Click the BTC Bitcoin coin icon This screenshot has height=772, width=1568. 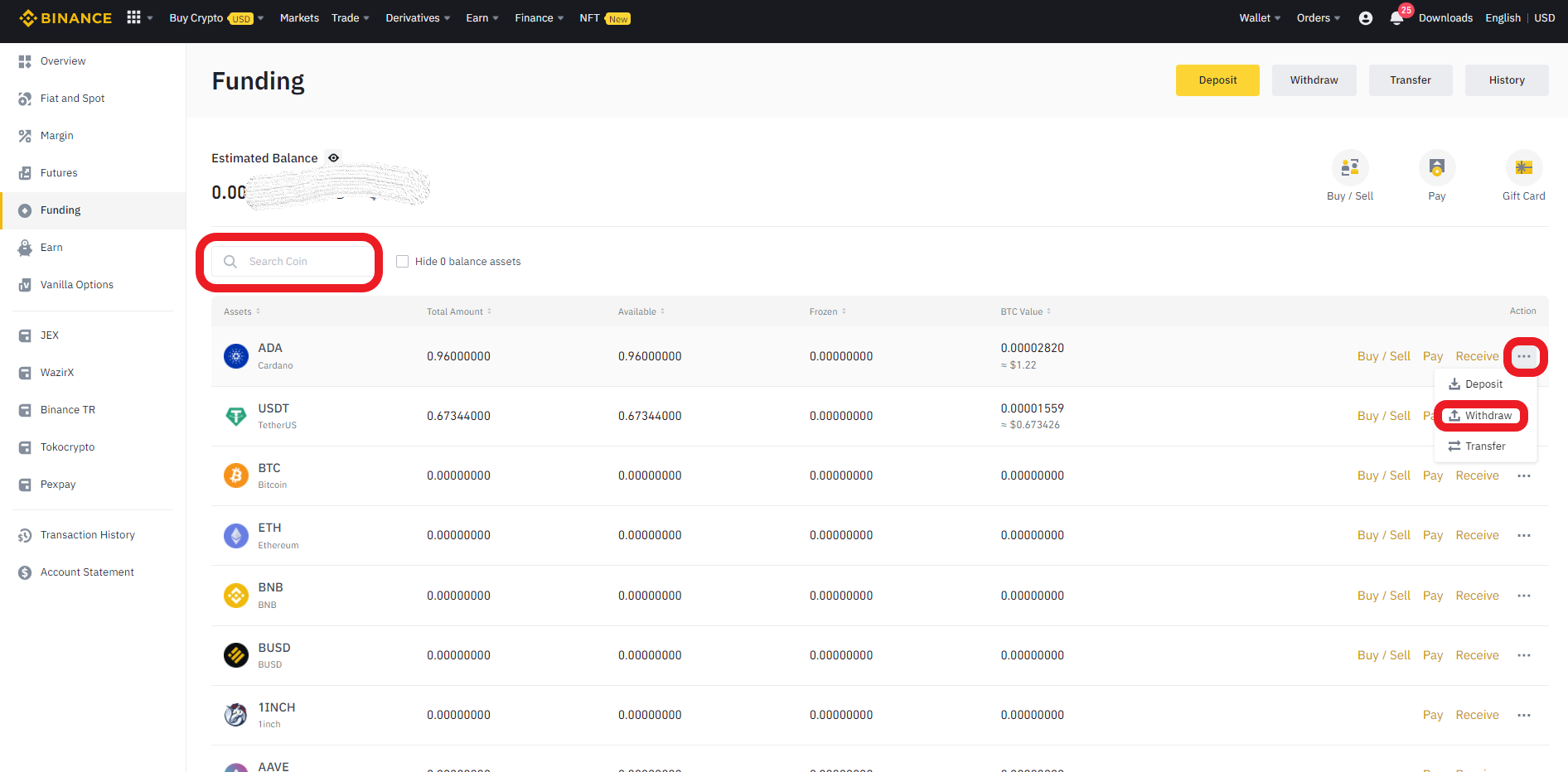[236, 475]
